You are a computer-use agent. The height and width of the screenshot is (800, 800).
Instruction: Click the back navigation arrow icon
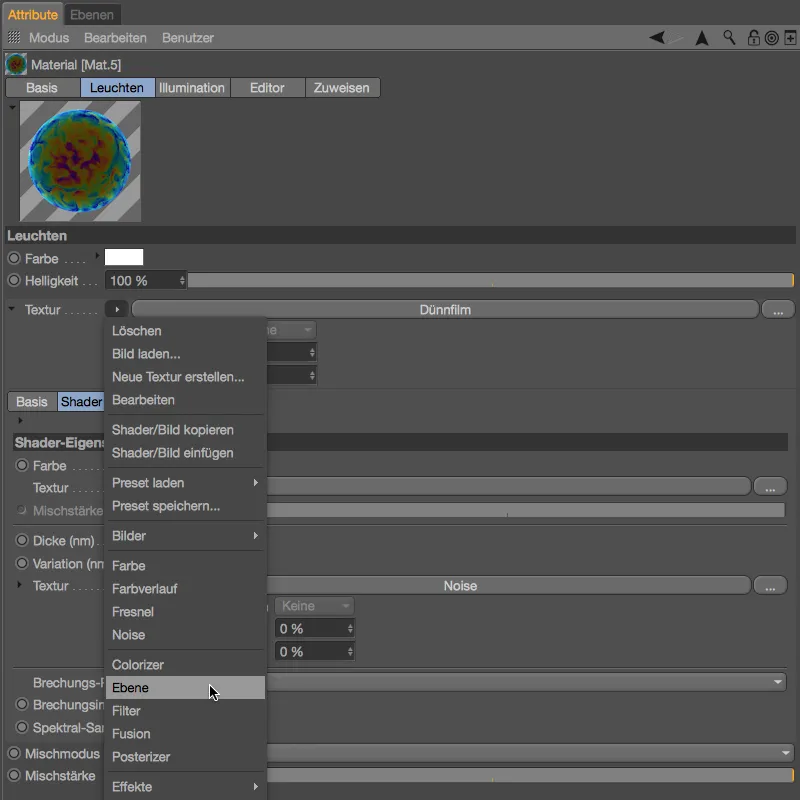657,38
